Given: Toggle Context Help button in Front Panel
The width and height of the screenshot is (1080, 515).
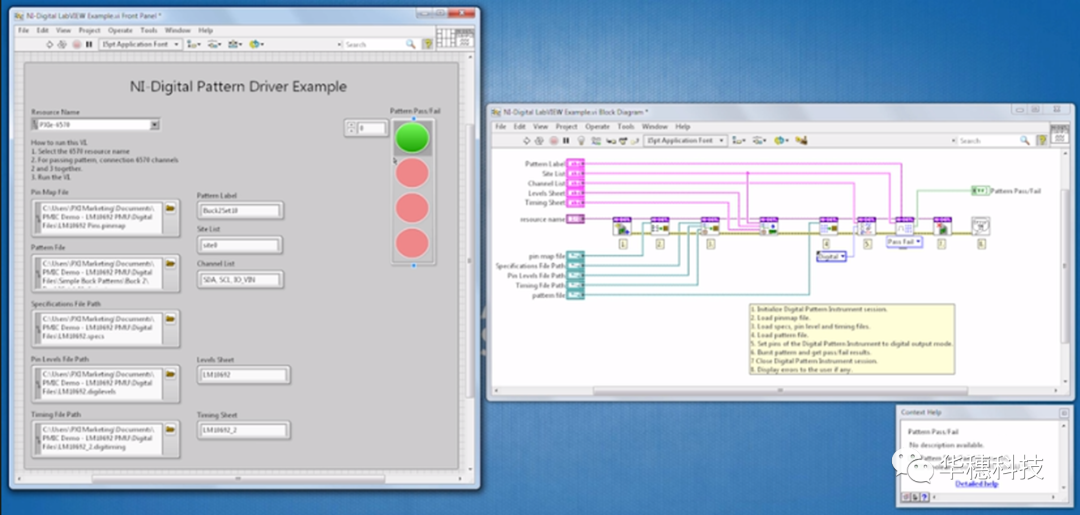Looking at the screenshot, I should pos(427,44).
